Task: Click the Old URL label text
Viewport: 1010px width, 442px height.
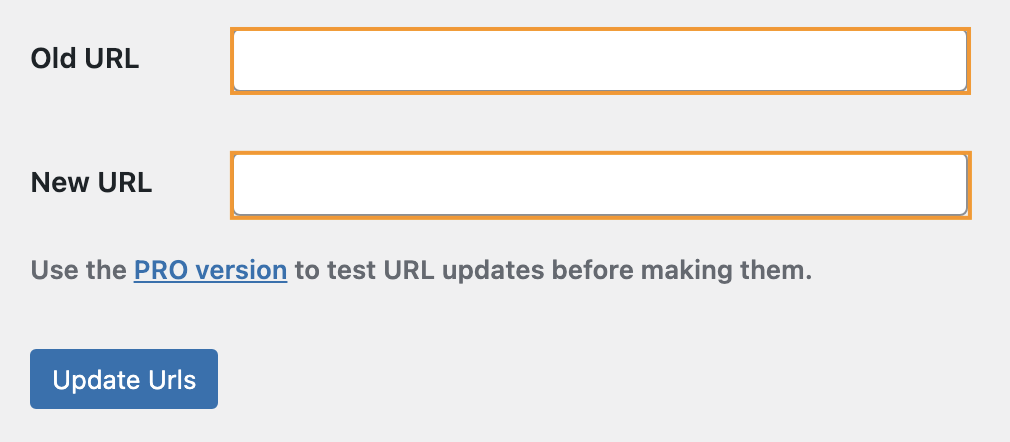Action: (85, 59)
